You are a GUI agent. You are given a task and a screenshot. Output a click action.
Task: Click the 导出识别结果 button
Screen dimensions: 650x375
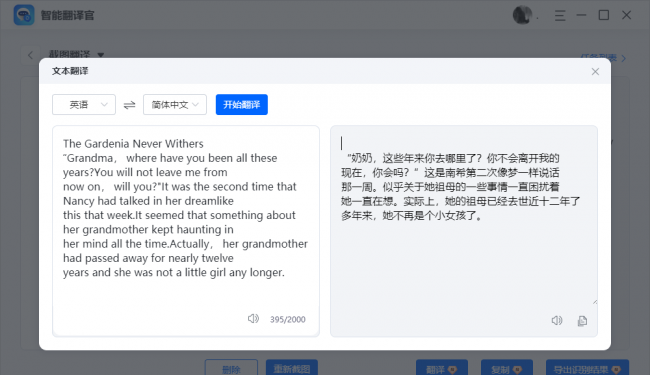point(587,368)
